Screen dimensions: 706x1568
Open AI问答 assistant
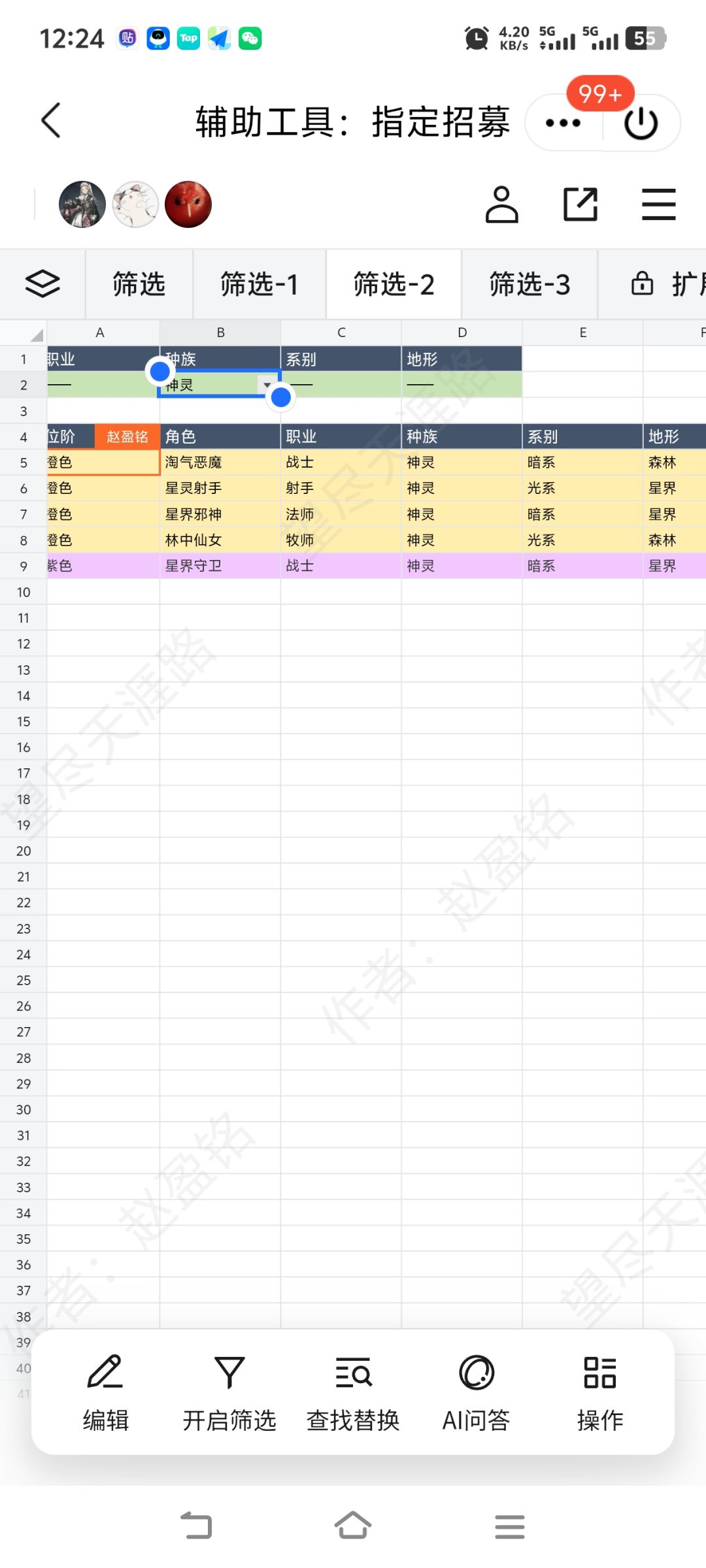[477, 1393]
